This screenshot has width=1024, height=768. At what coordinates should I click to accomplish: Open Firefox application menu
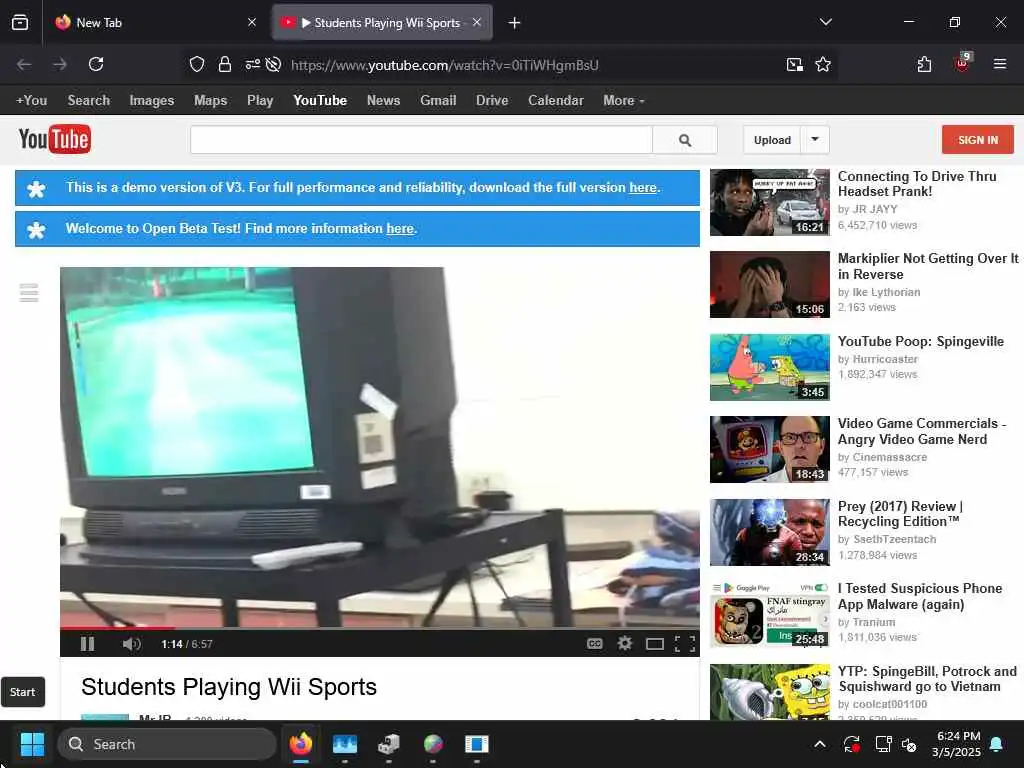pyautogui.click(x=1000, y=64)
